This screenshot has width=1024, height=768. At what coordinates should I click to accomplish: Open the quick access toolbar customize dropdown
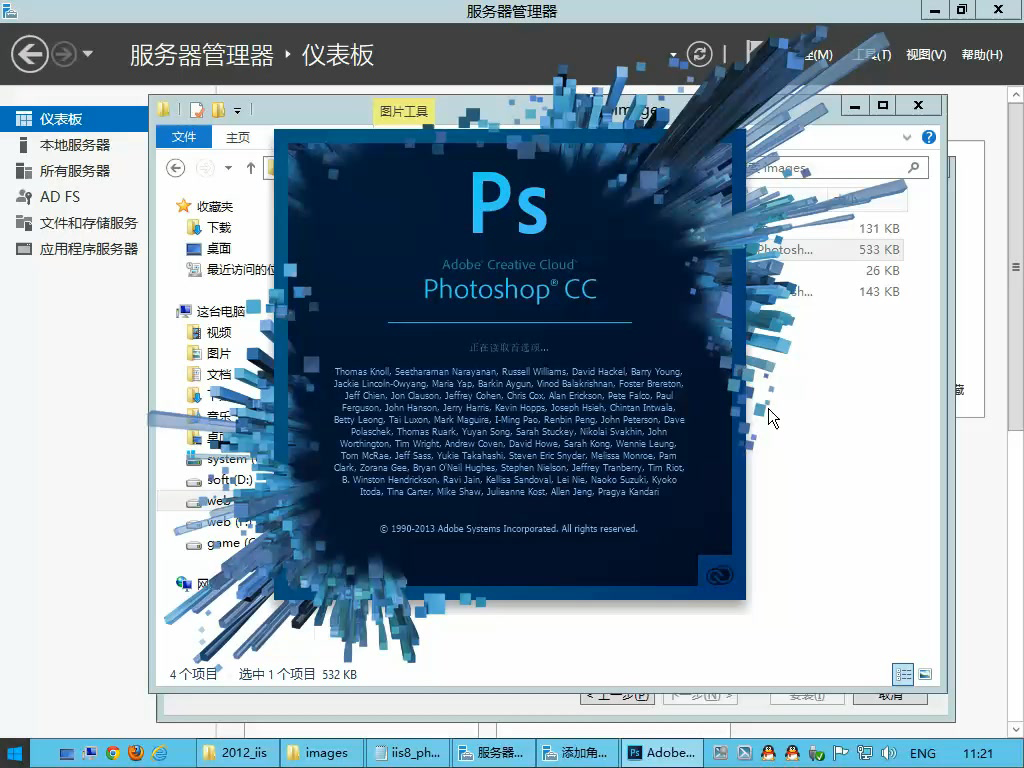point(237,110)
